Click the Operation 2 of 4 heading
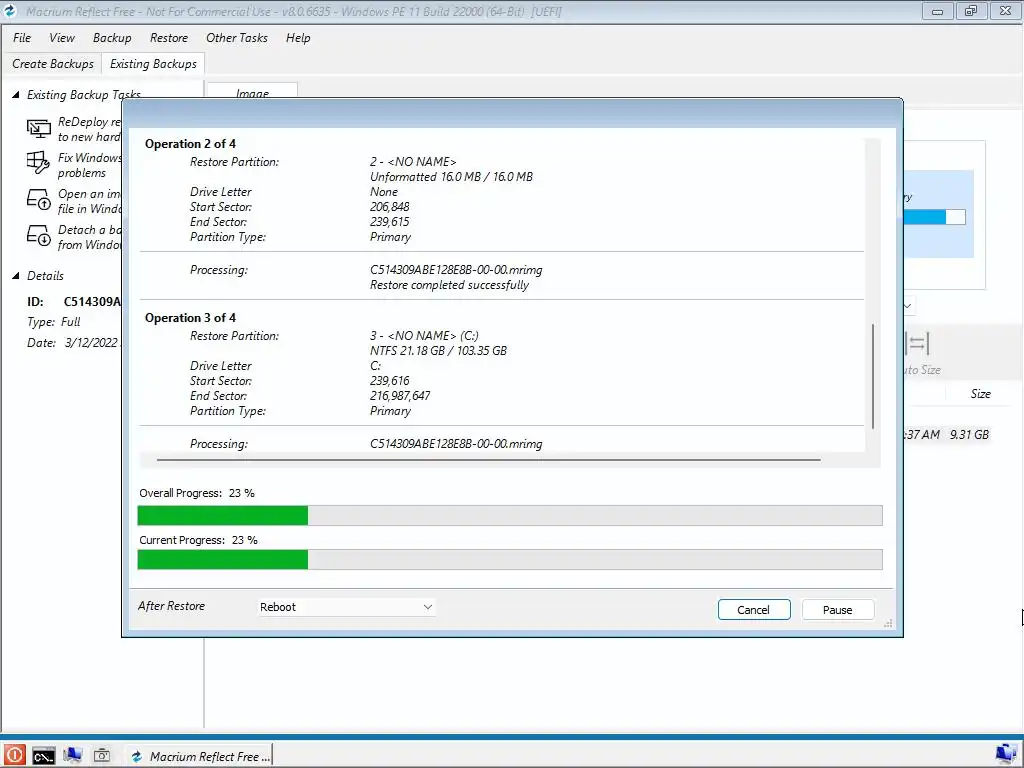The width and height of the screenshot is (1024, 768). (x=190, y=144)
